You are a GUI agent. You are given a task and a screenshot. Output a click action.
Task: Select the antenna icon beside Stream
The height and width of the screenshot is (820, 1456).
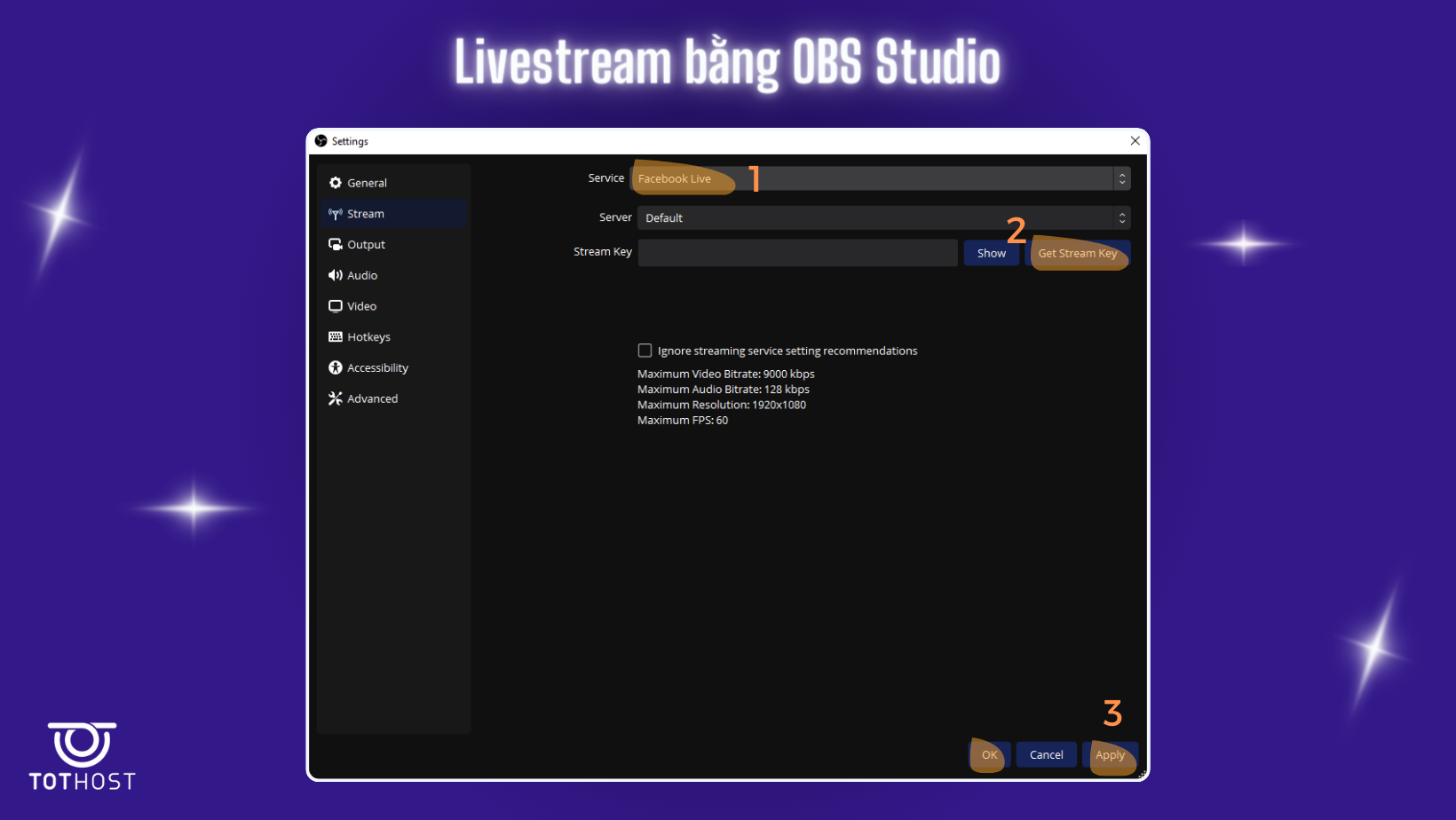click(x=336, y=213)
